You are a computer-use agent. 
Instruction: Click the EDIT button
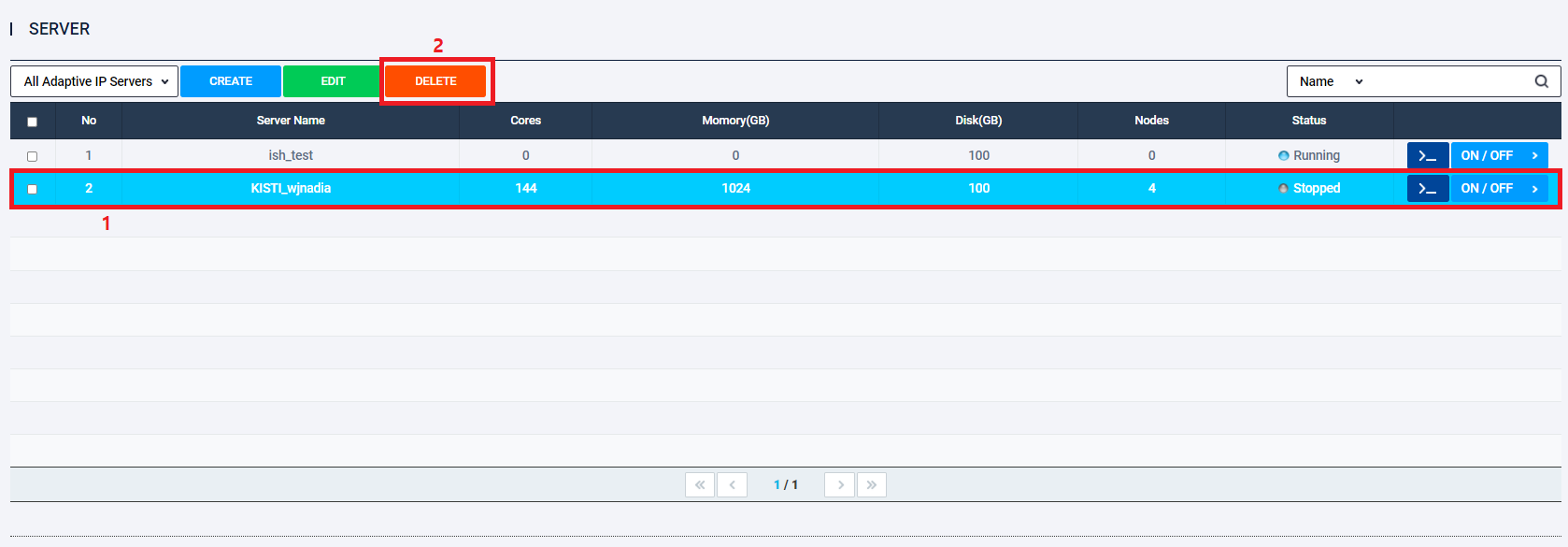[333, 81]
